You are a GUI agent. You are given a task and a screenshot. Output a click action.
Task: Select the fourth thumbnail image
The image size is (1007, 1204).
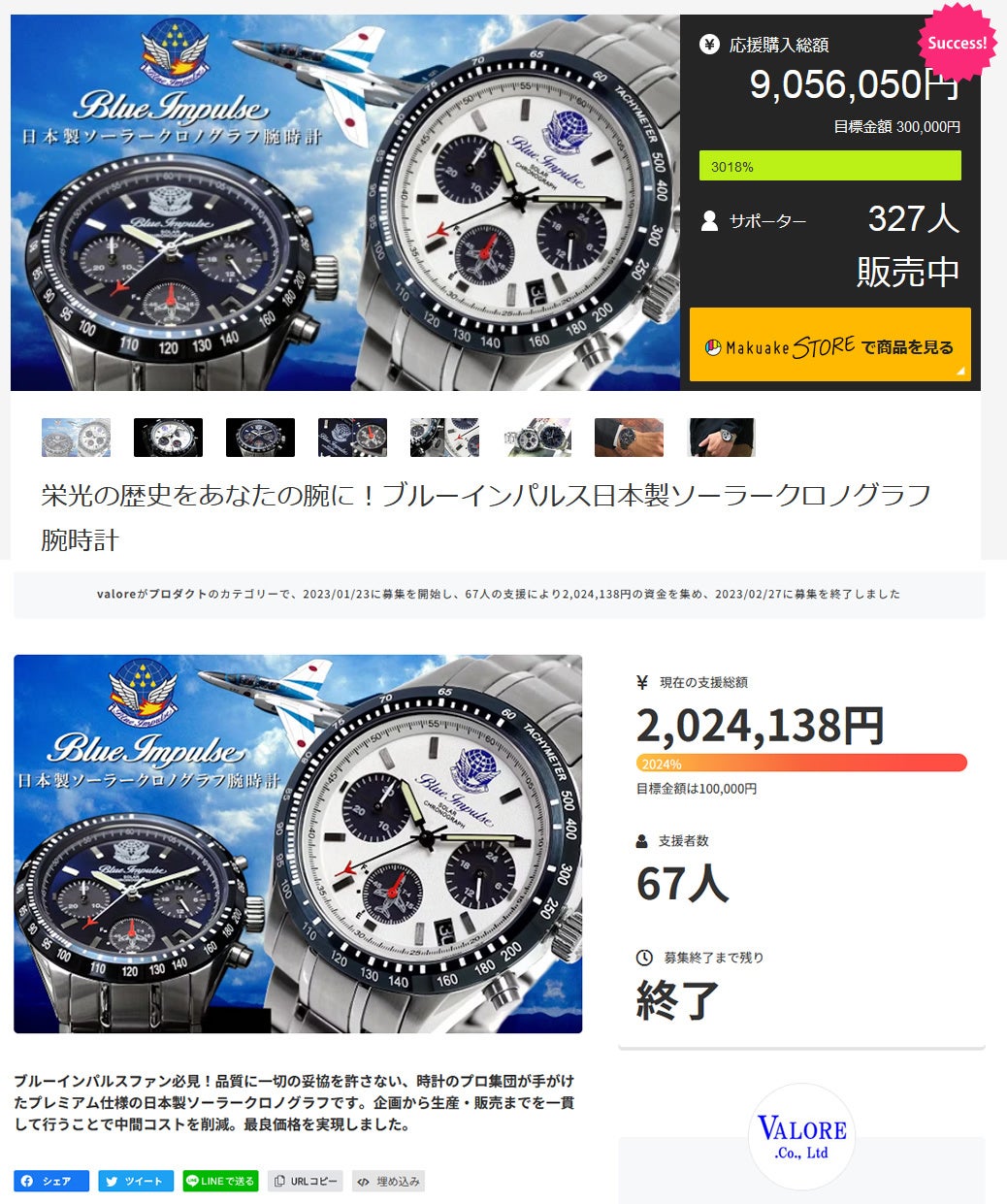[x=352, y=438]
